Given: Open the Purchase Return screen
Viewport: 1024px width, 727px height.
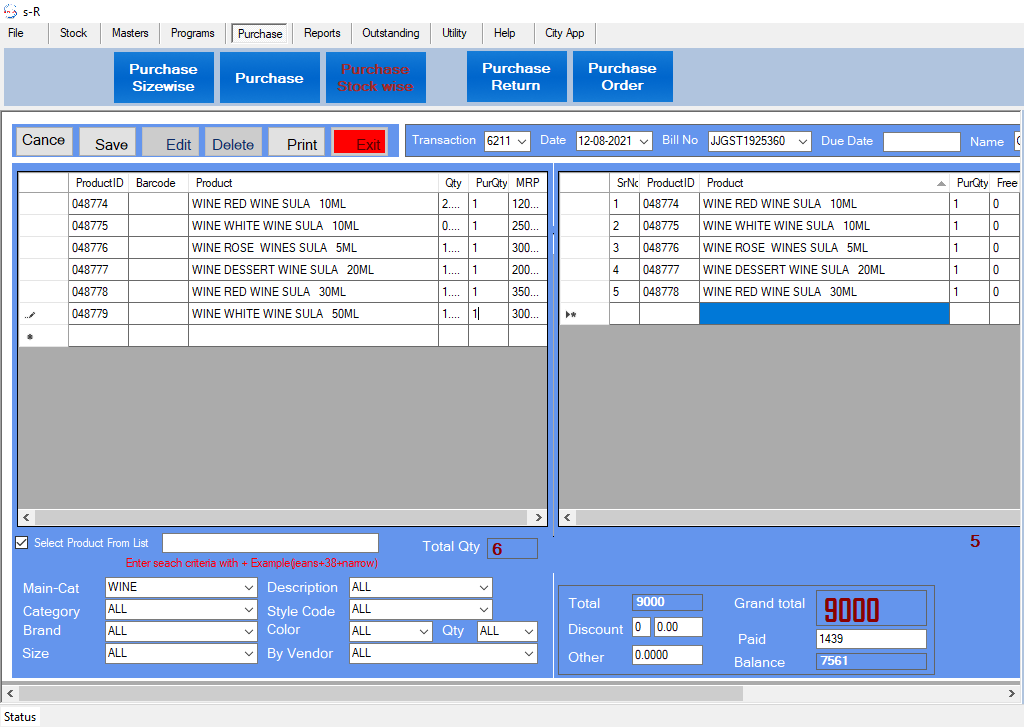Looking at the screenshot, I should tap(516, 77).
